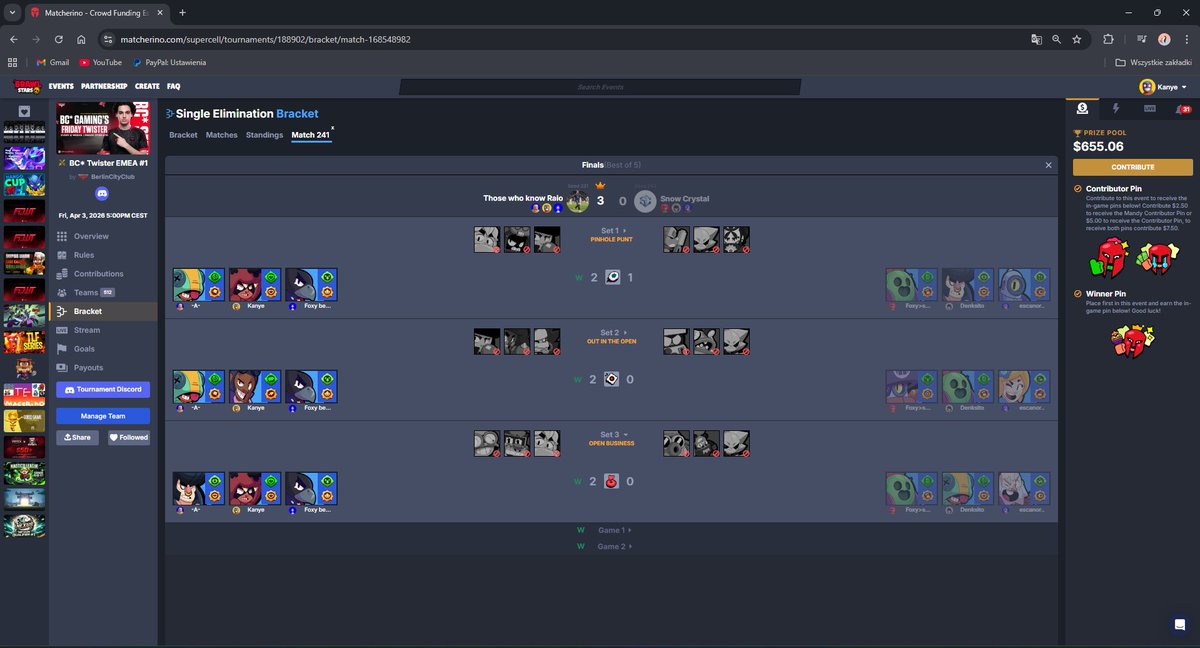Screen dimensions: 1200x648
Task: Select the prize pool dollar icon tab
Action: 1083,108
